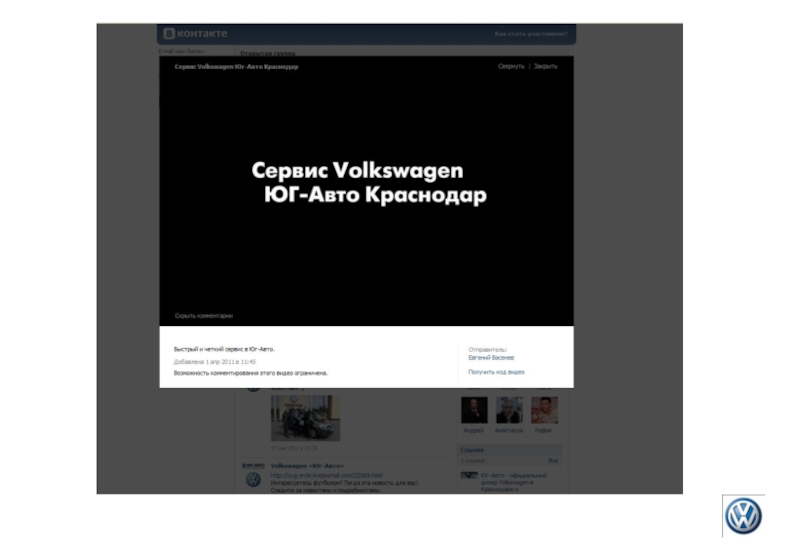Click the name Андрей under the avatar
Image resolution: width=800 pixels, height=554 pixels.
point(473,431)
